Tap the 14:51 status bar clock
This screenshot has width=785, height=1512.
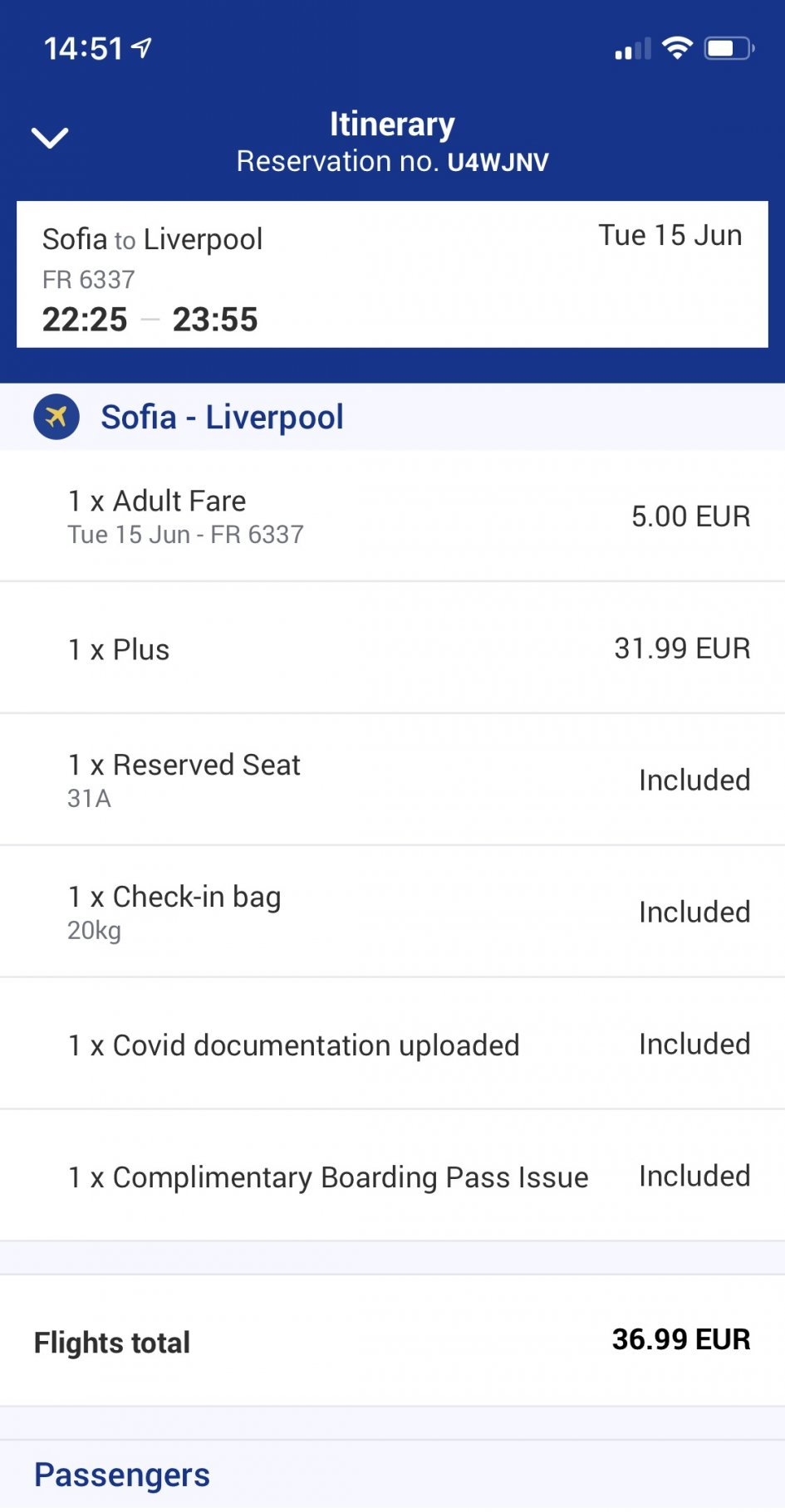[x=83, y=49]
